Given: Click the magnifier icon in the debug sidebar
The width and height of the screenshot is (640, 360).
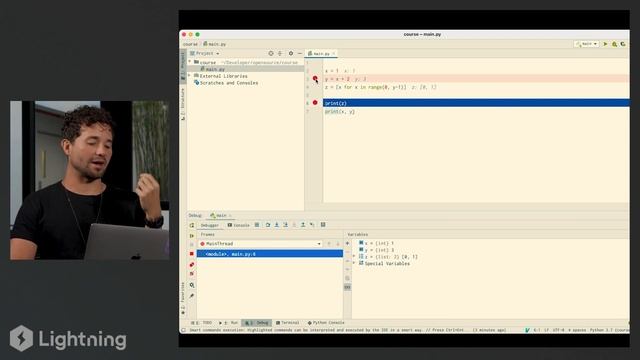Looking at the screenshot, I should click(192, 285).
